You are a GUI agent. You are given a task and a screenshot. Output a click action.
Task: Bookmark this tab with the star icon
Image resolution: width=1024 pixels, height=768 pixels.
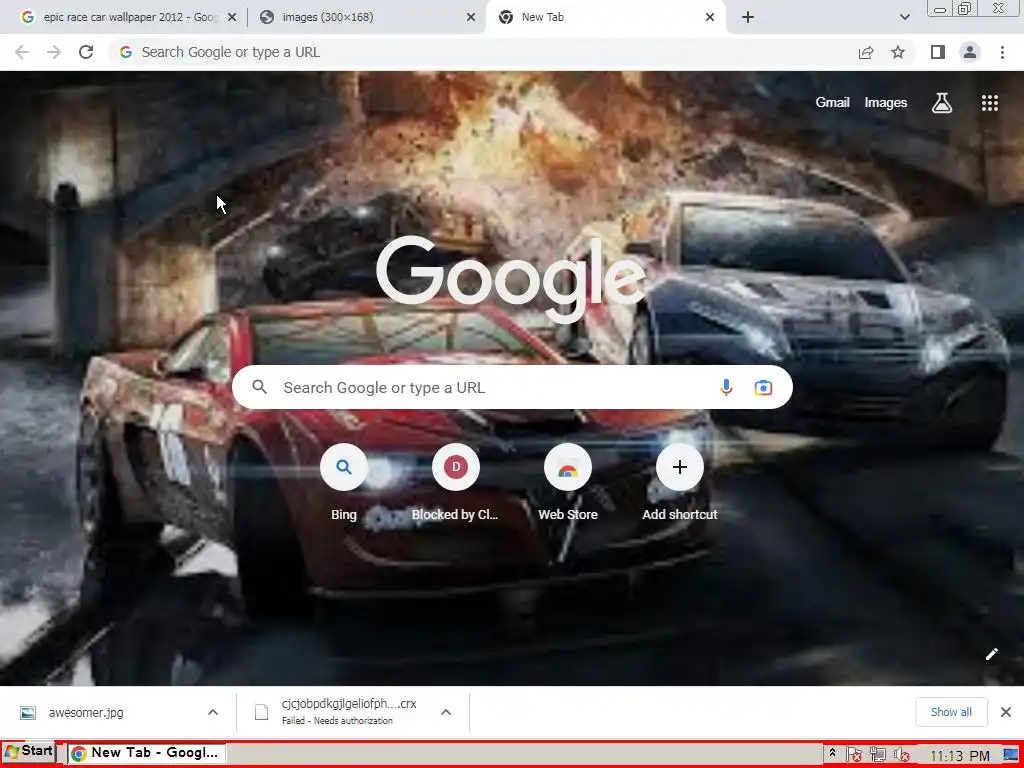[898, 52]
